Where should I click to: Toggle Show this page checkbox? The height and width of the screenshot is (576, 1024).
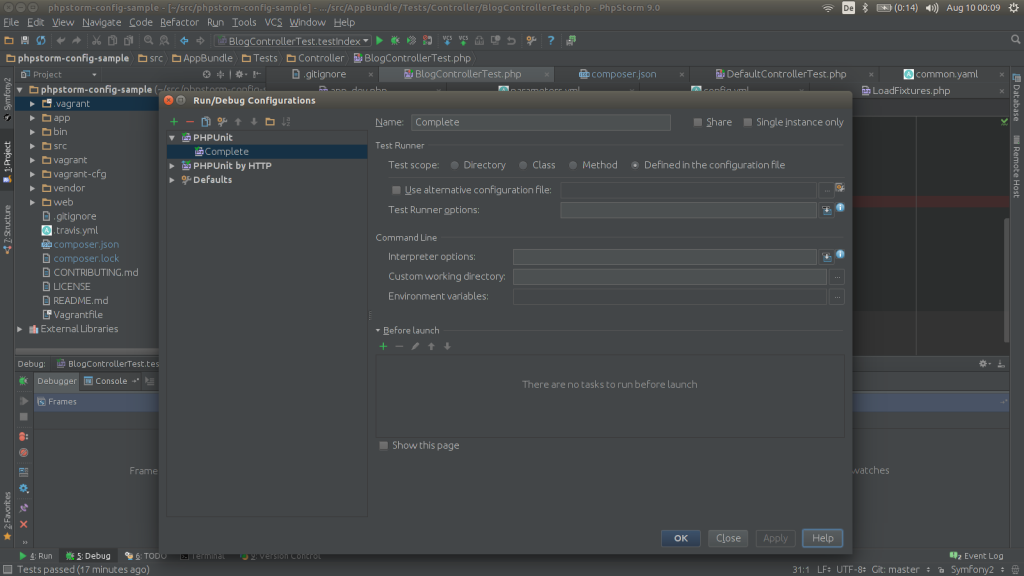tap(383, 445)
